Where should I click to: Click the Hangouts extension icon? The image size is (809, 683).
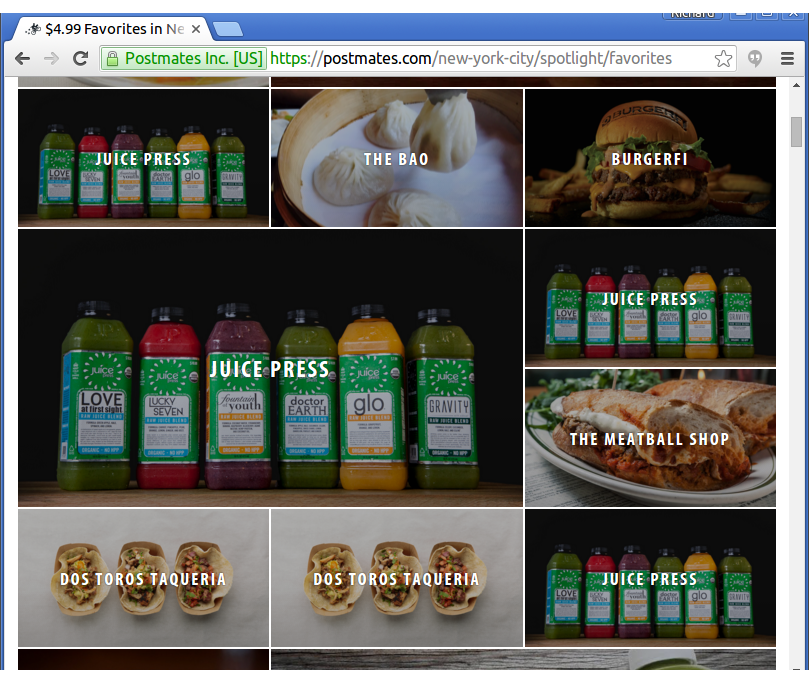pos(755,59)
